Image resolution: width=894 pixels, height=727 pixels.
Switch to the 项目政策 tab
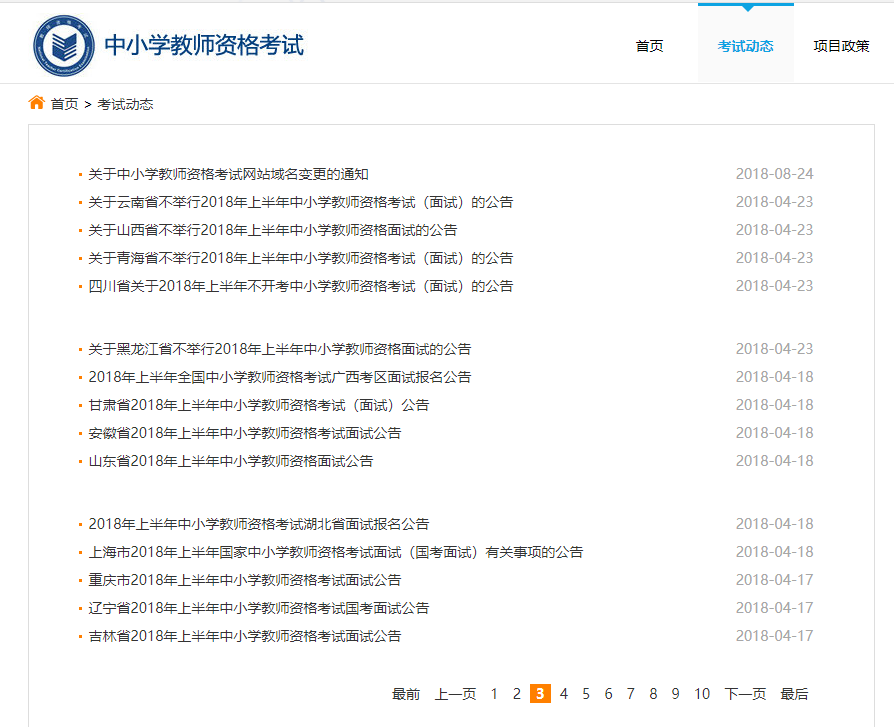[840, 46]
